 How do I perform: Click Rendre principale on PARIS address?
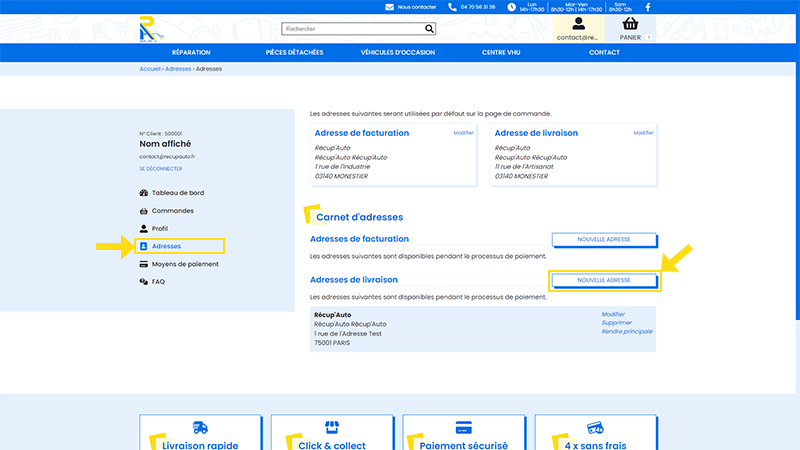627,331
